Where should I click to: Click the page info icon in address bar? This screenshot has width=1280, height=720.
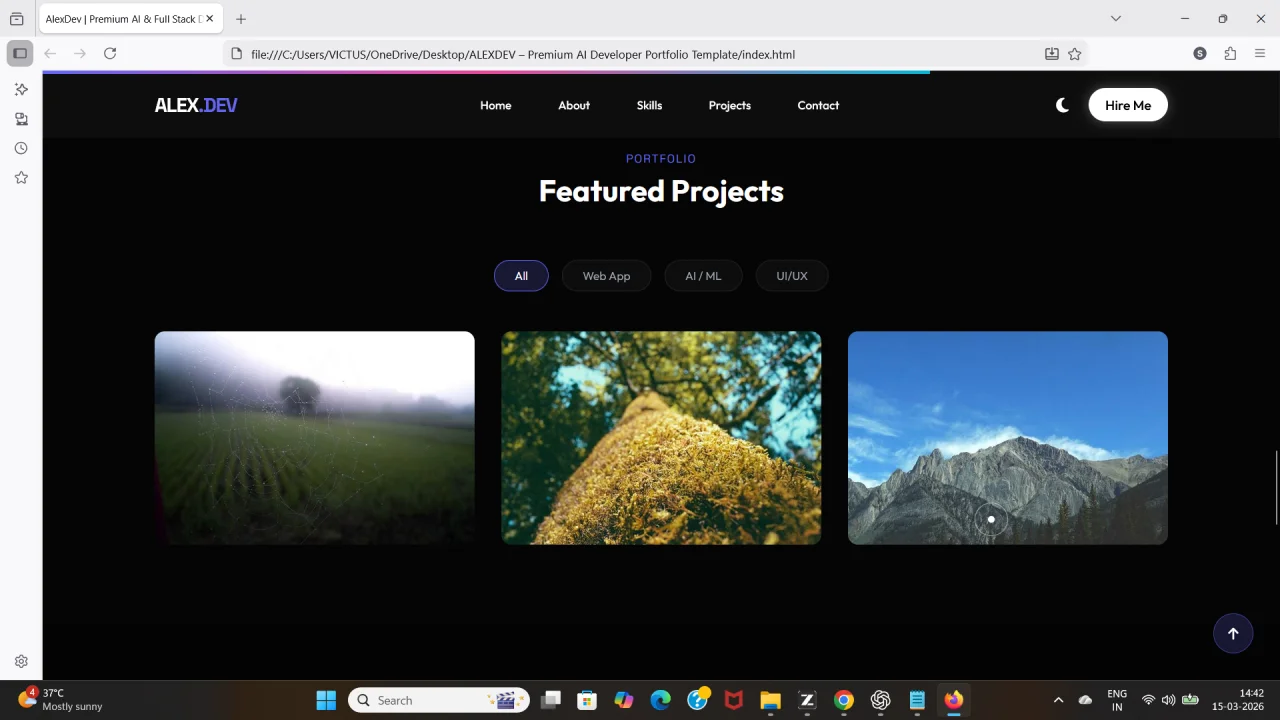click(236, 54)
